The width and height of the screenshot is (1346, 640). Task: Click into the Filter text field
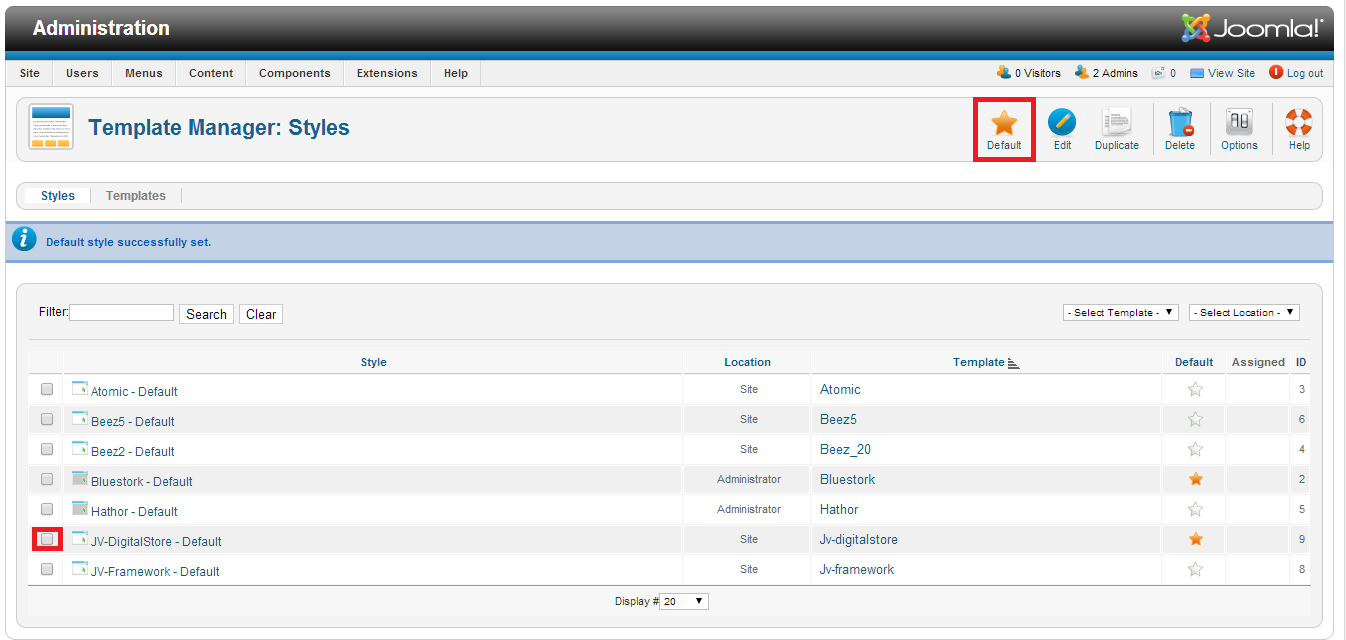pyautogui.click(x=121, y=313)
